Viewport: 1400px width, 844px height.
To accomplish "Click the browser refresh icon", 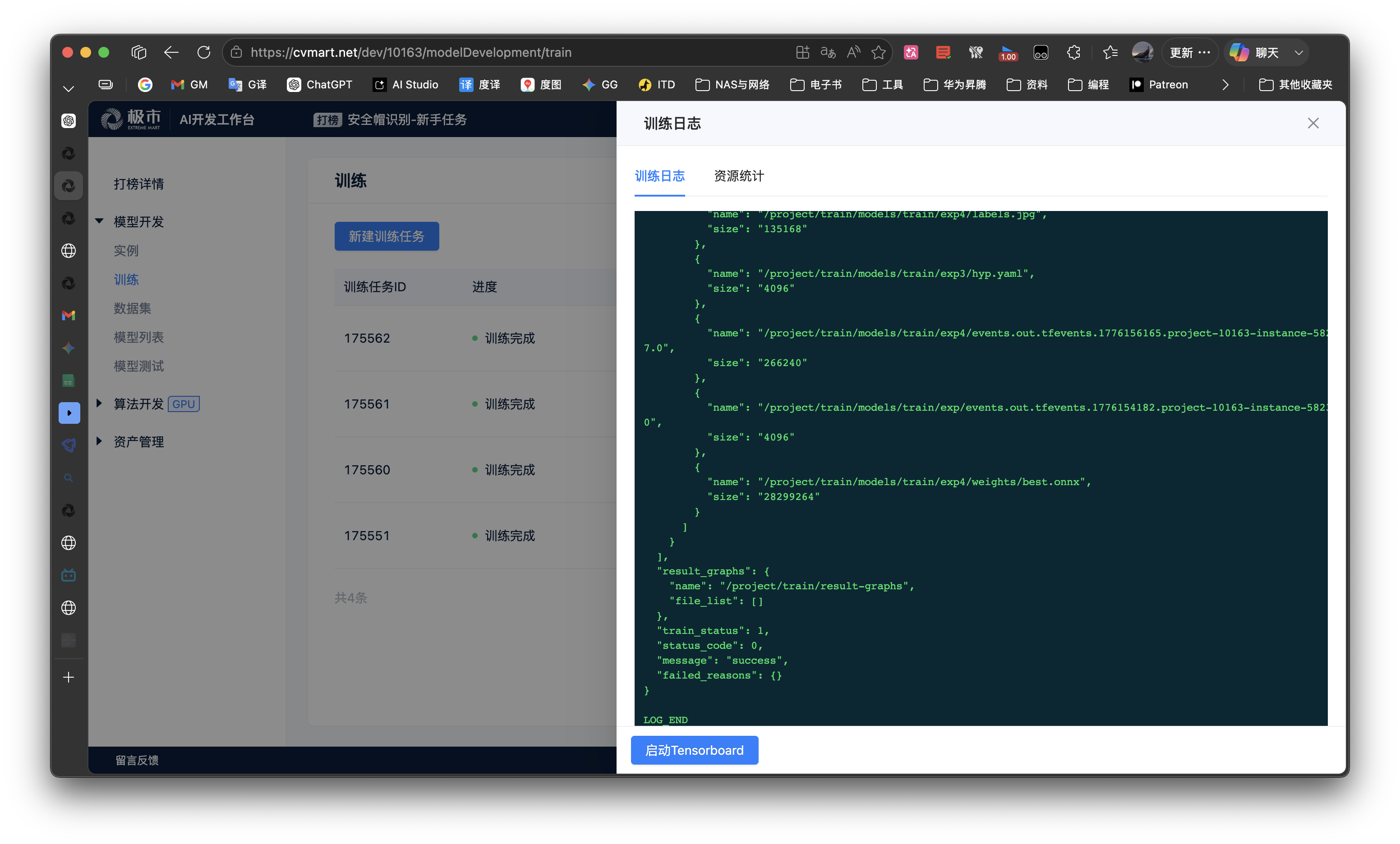I will pos(203,52).
